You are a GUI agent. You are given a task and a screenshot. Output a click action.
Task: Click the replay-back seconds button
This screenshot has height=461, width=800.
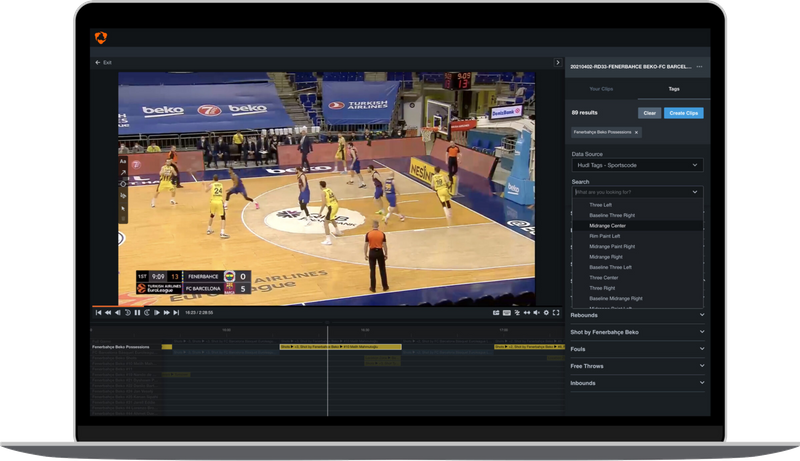128,313
